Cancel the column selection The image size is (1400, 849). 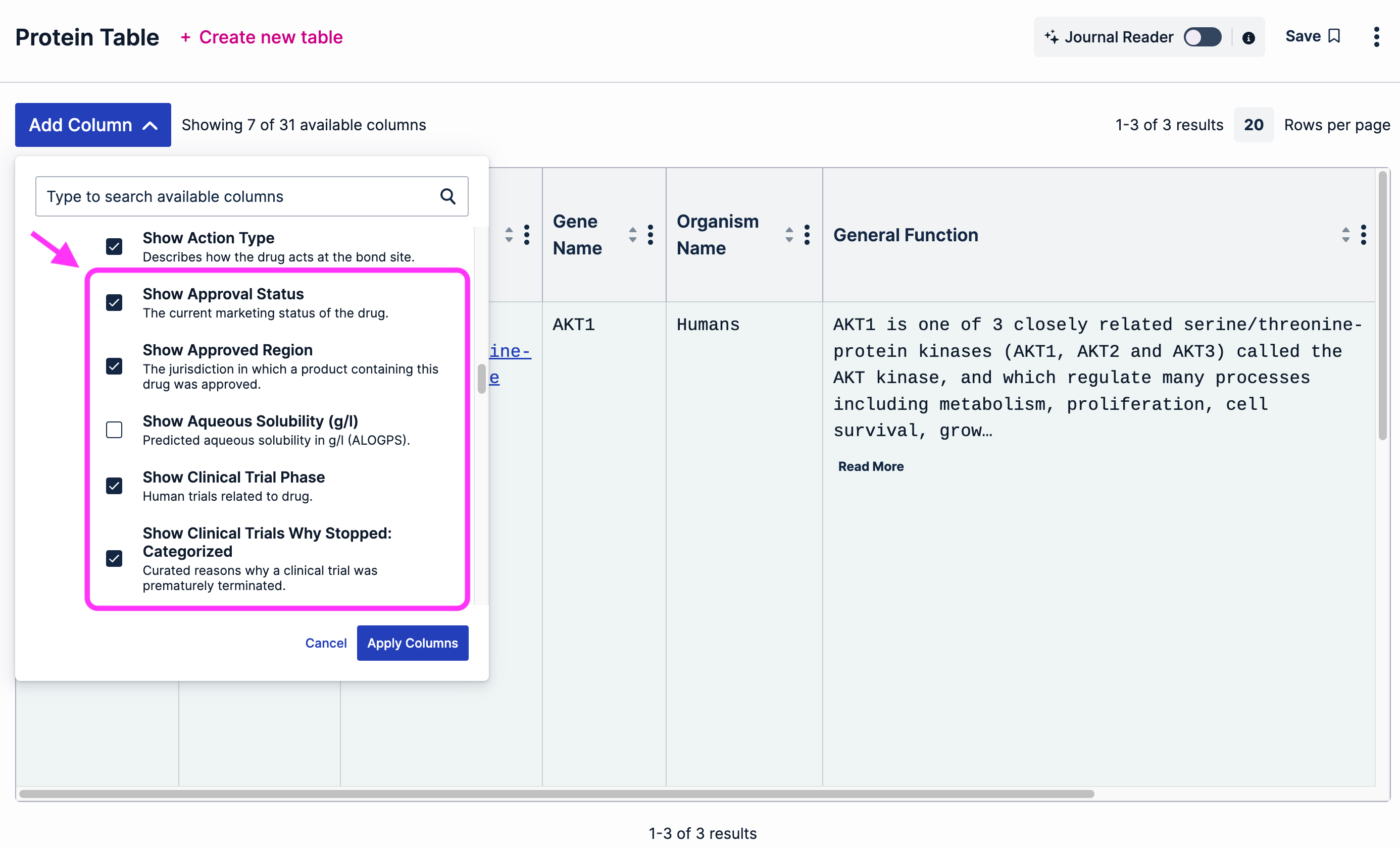[326, 643]
